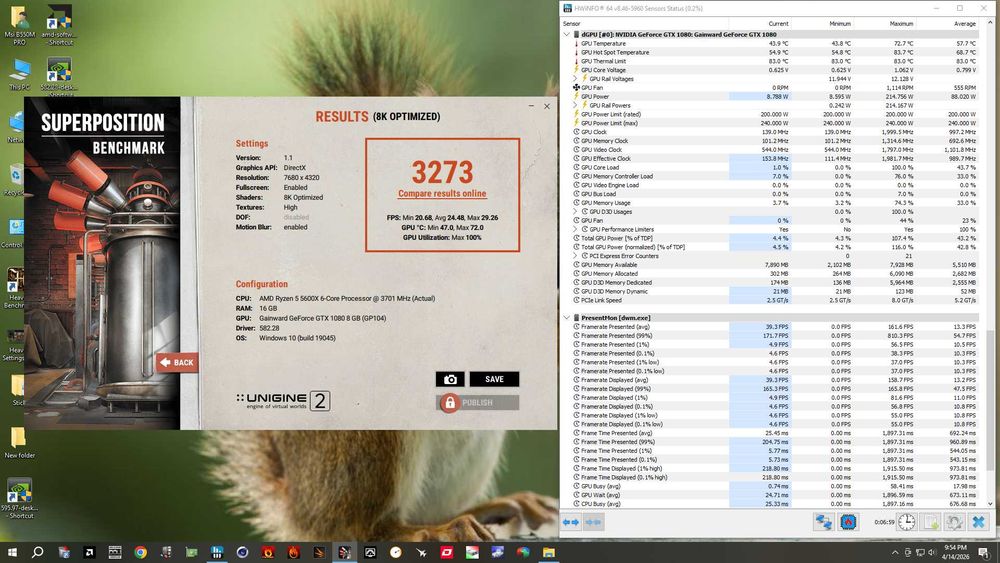
Task: Select the GPU Core Voltage row
Action: click(x=775, y=70)
